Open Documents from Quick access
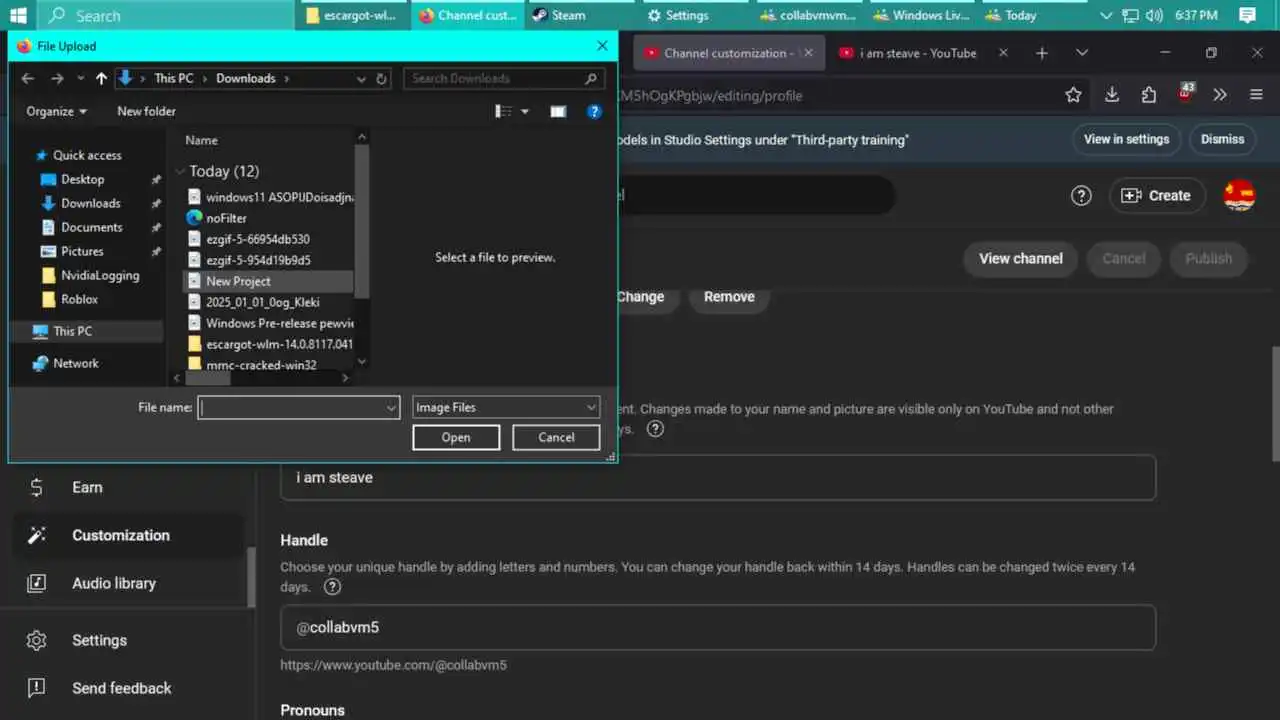The width and height of the screenshot is (1280, 720). [91, 227]
